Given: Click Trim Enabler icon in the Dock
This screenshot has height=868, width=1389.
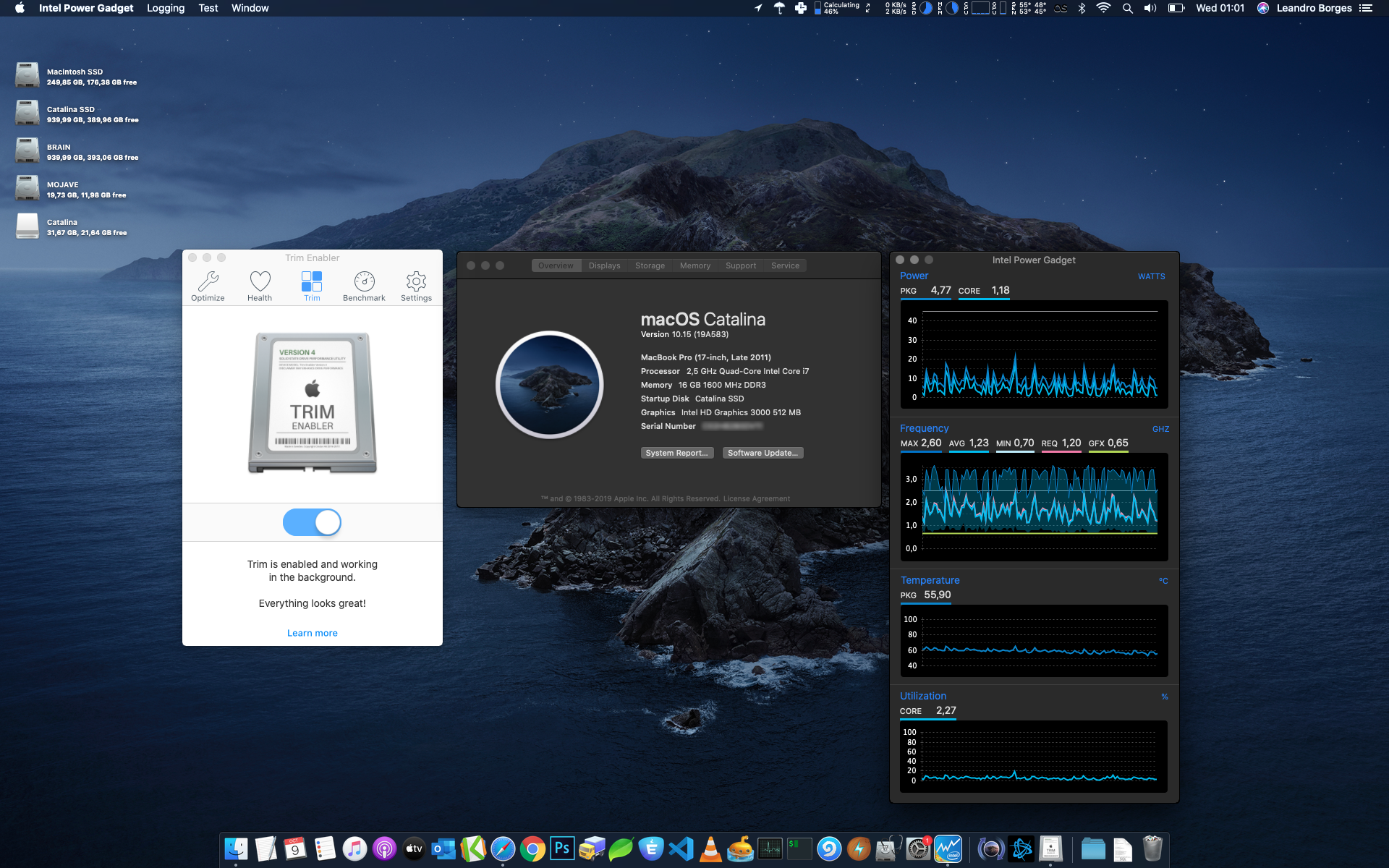Looking at the screenshot, I should tap(1050, 848).
